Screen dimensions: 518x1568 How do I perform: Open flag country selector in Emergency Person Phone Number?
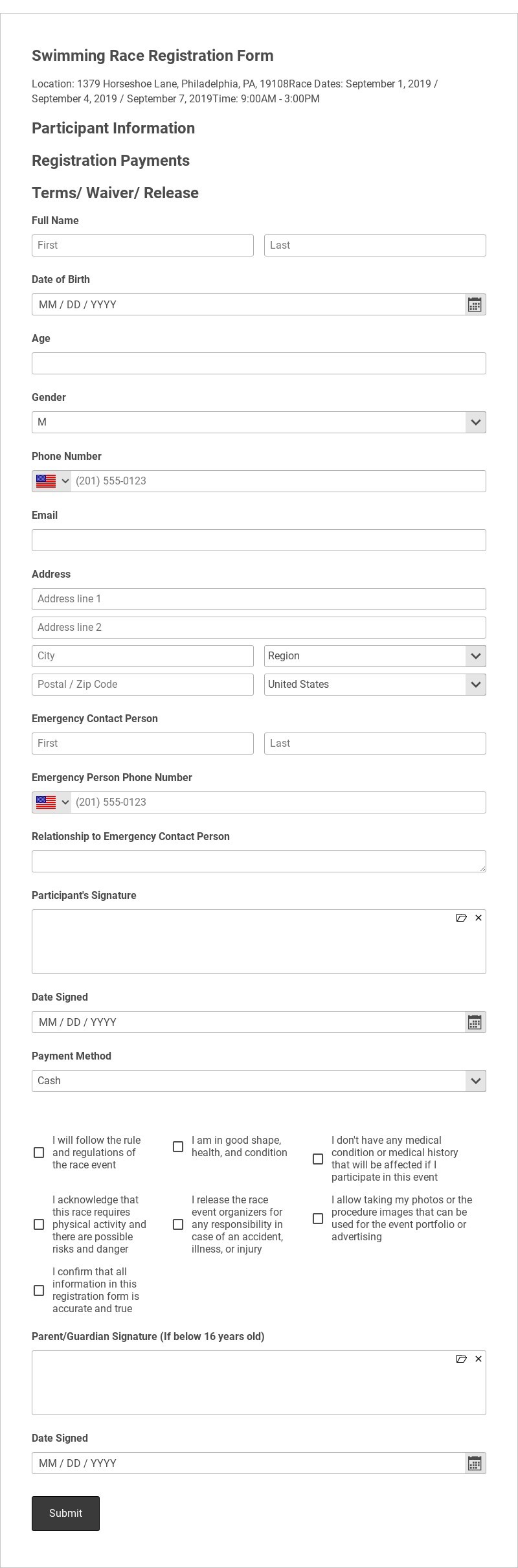click(x=52, y=802)
